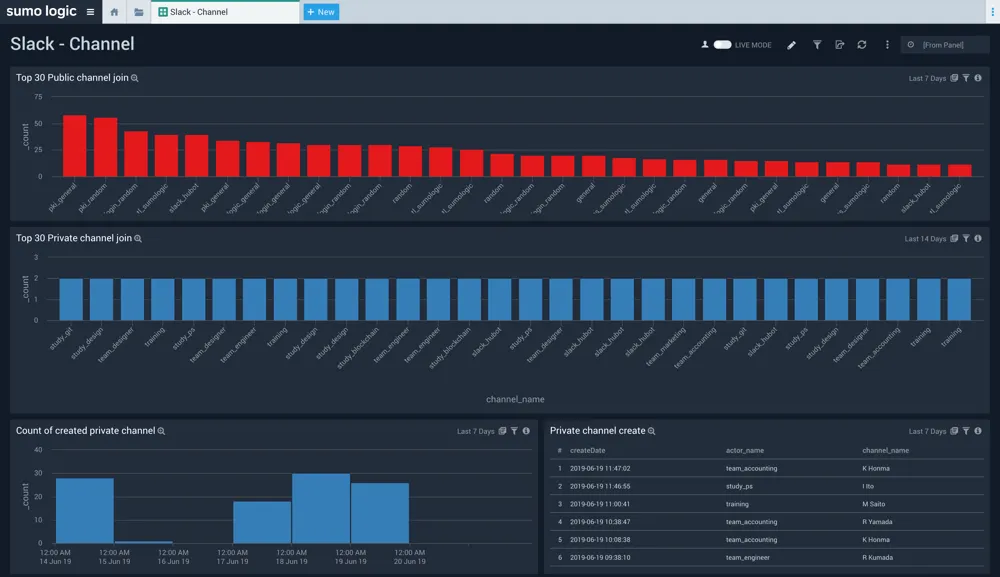The image size is (1000, 577).
Task: Open dashboard filter funnel icon in header
Action: 817,45
